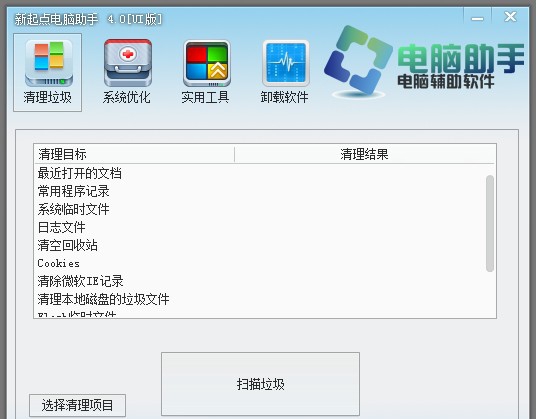
Task: Select the 常用程序记录 row
Action: 260,191
